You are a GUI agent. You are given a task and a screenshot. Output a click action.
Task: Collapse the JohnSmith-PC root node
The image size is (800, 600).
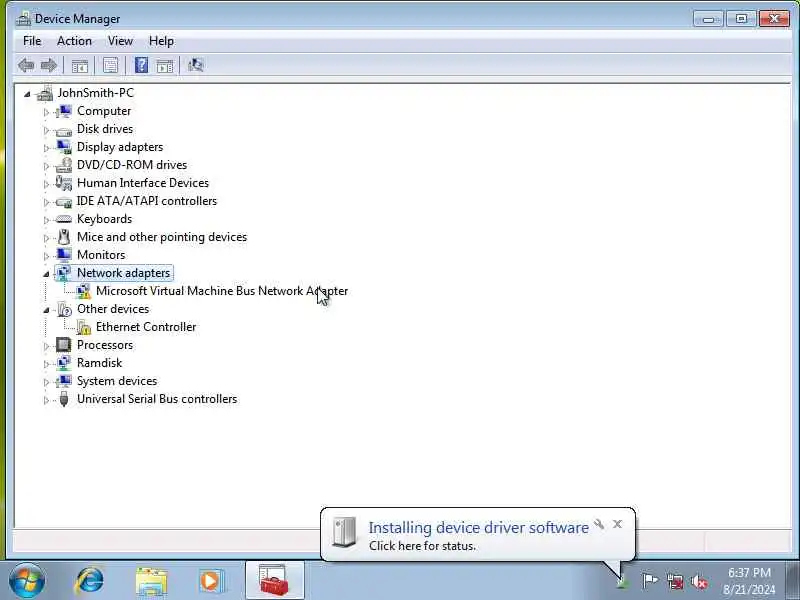[27, 94]
